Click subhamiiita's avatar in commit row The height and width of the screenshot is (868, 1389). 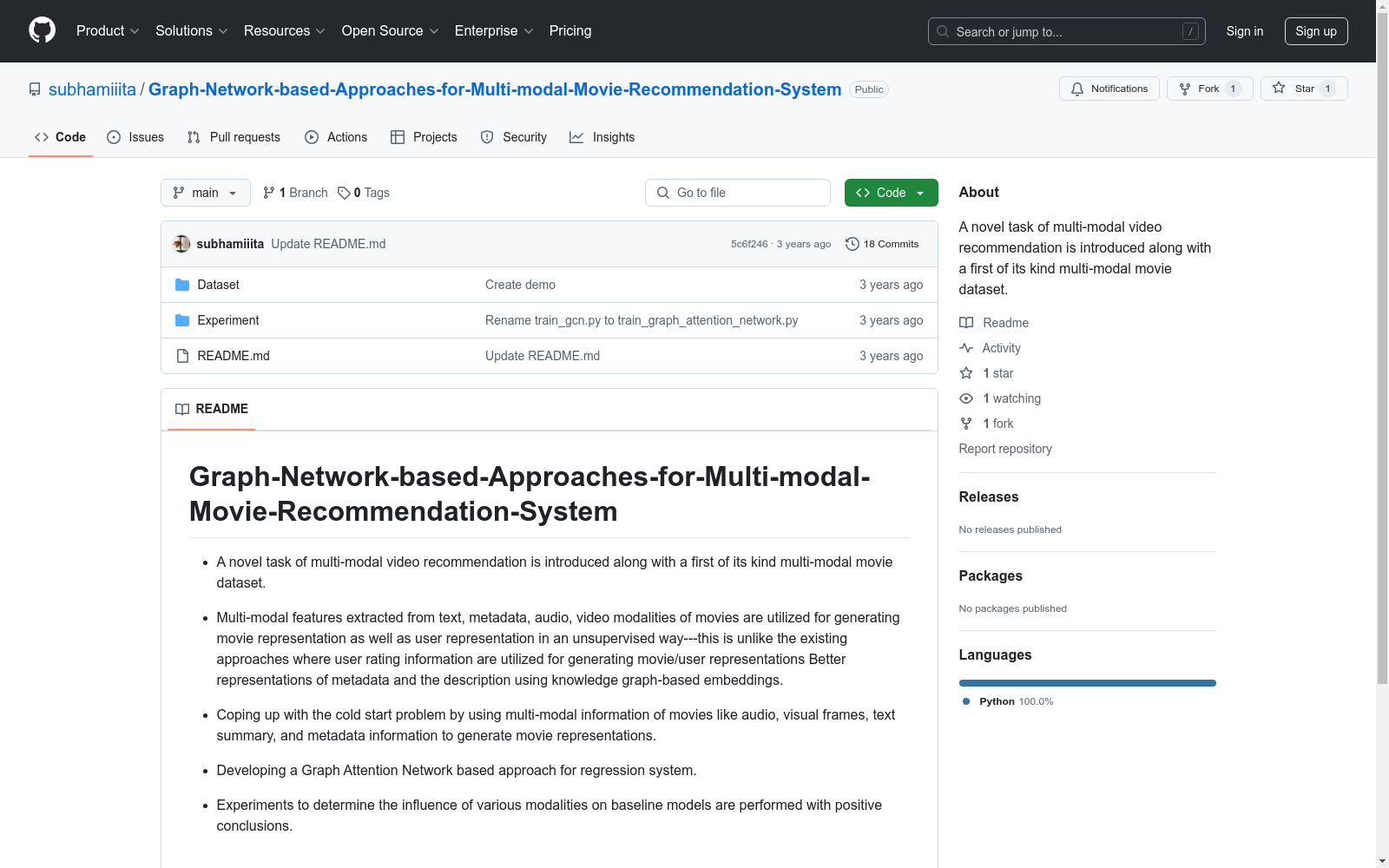(x=181, y=244)
